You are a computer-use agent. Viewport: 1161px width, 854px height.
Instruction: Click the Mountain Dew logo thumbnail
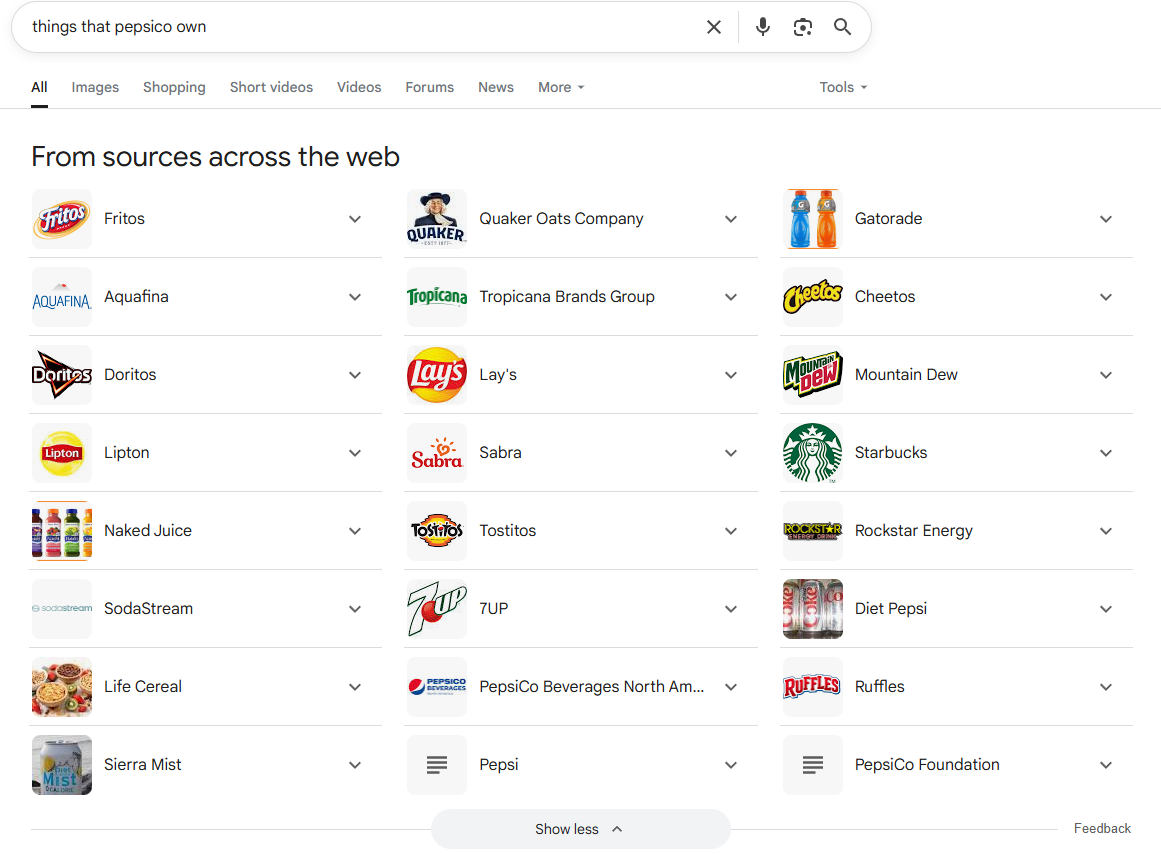click(813, 375)
